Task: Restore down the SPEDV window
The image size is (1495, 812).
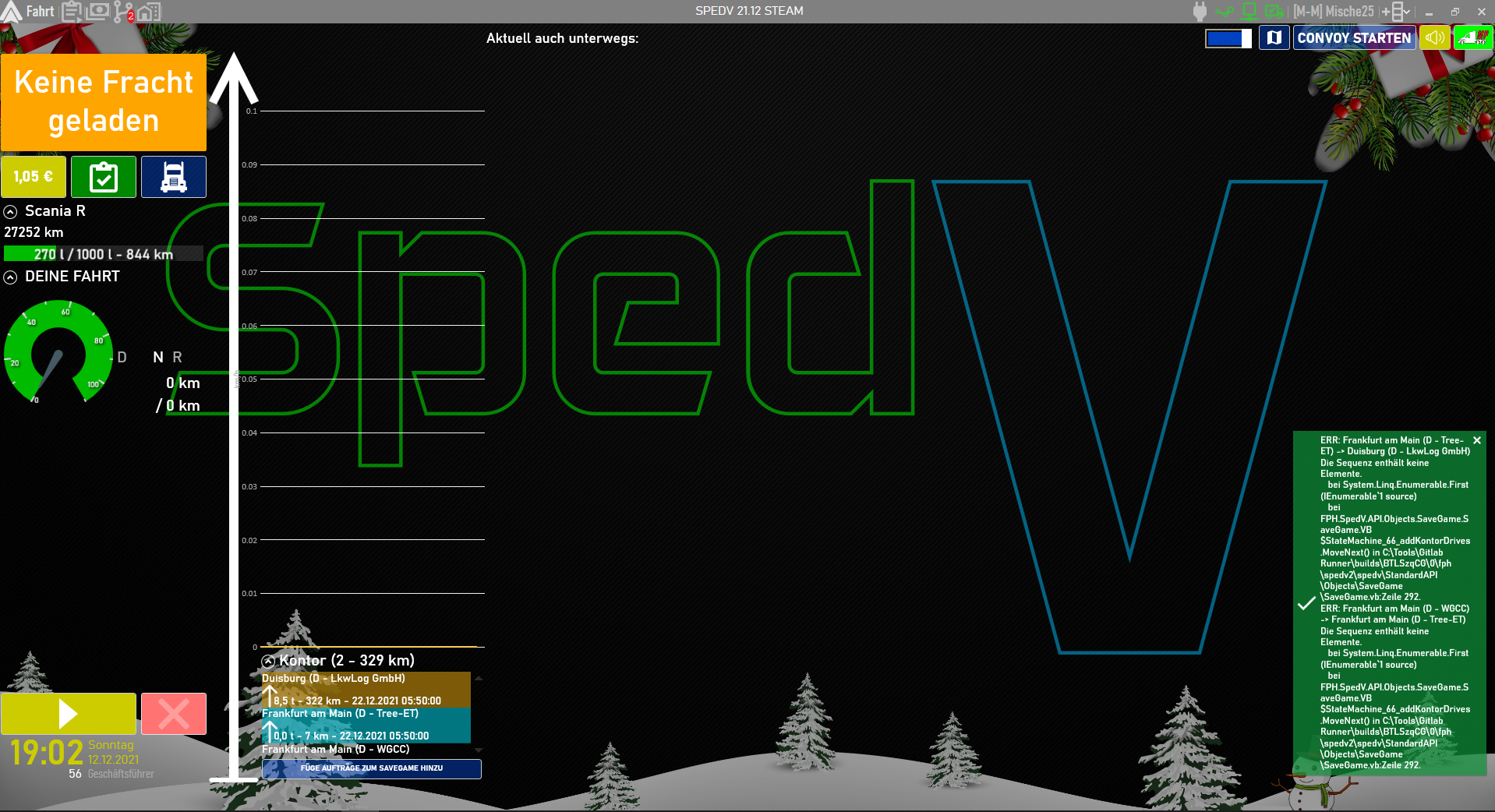Action: click(x=1454, y=12)
